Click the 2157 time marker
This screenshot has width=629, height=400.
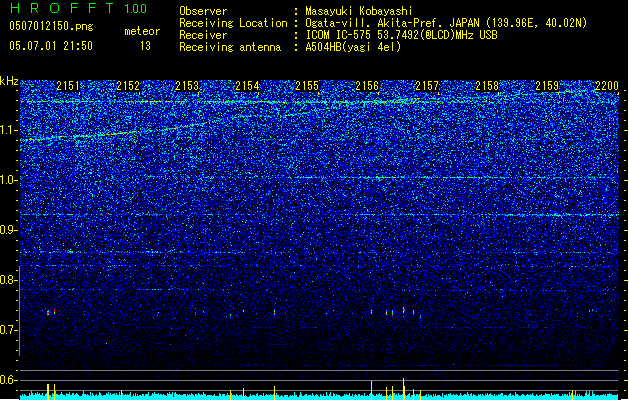click(x=427, y=85)
